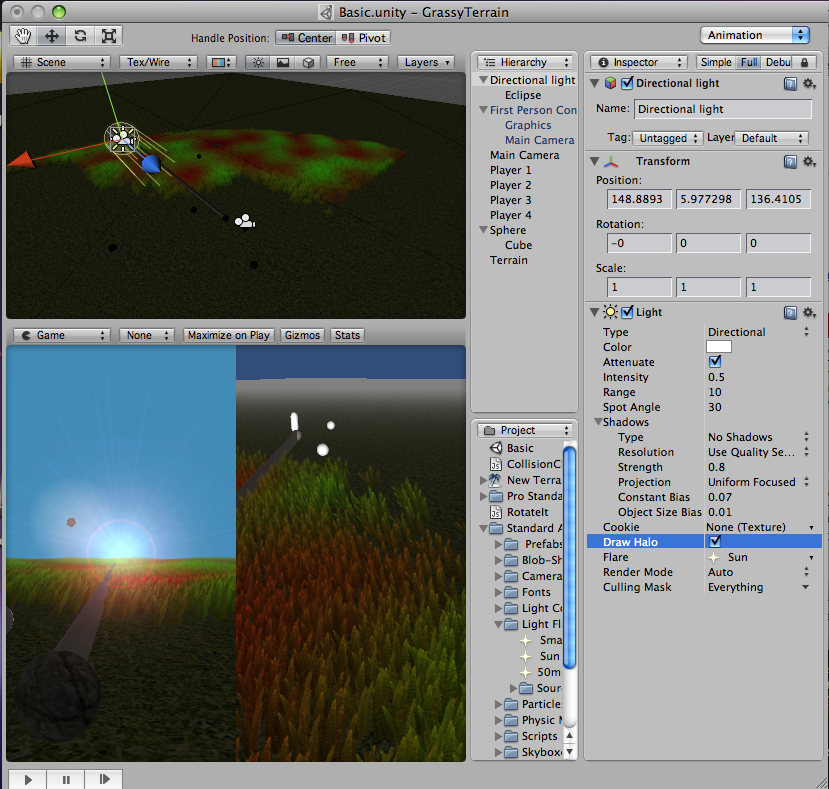This screenshot has height=789, width=829.
Task: Toggle scene lighting in the Scene view toolbar
Action: [258, 61]
